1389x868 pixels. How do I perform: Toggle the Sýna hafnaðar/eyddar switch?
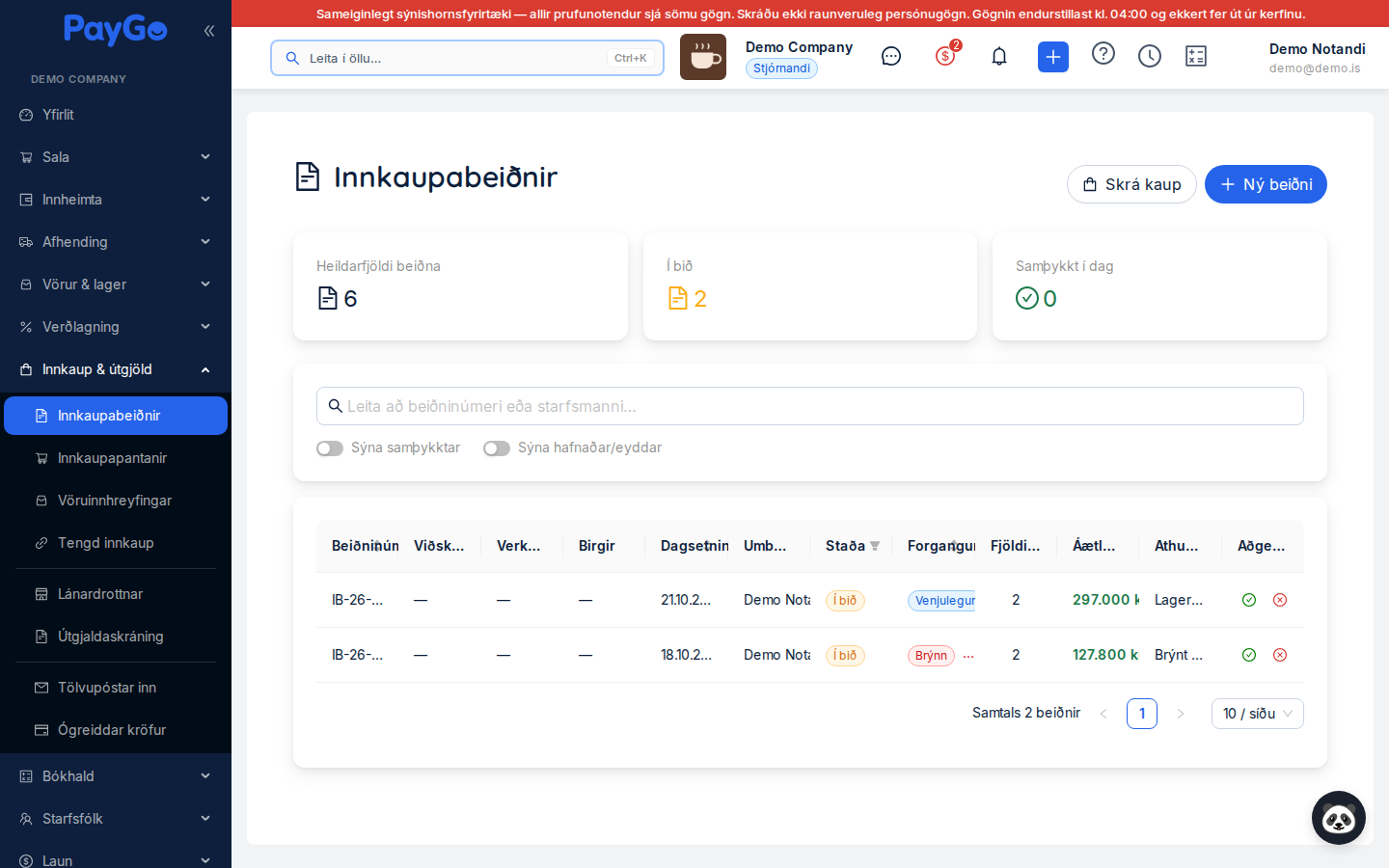(497, 448)
